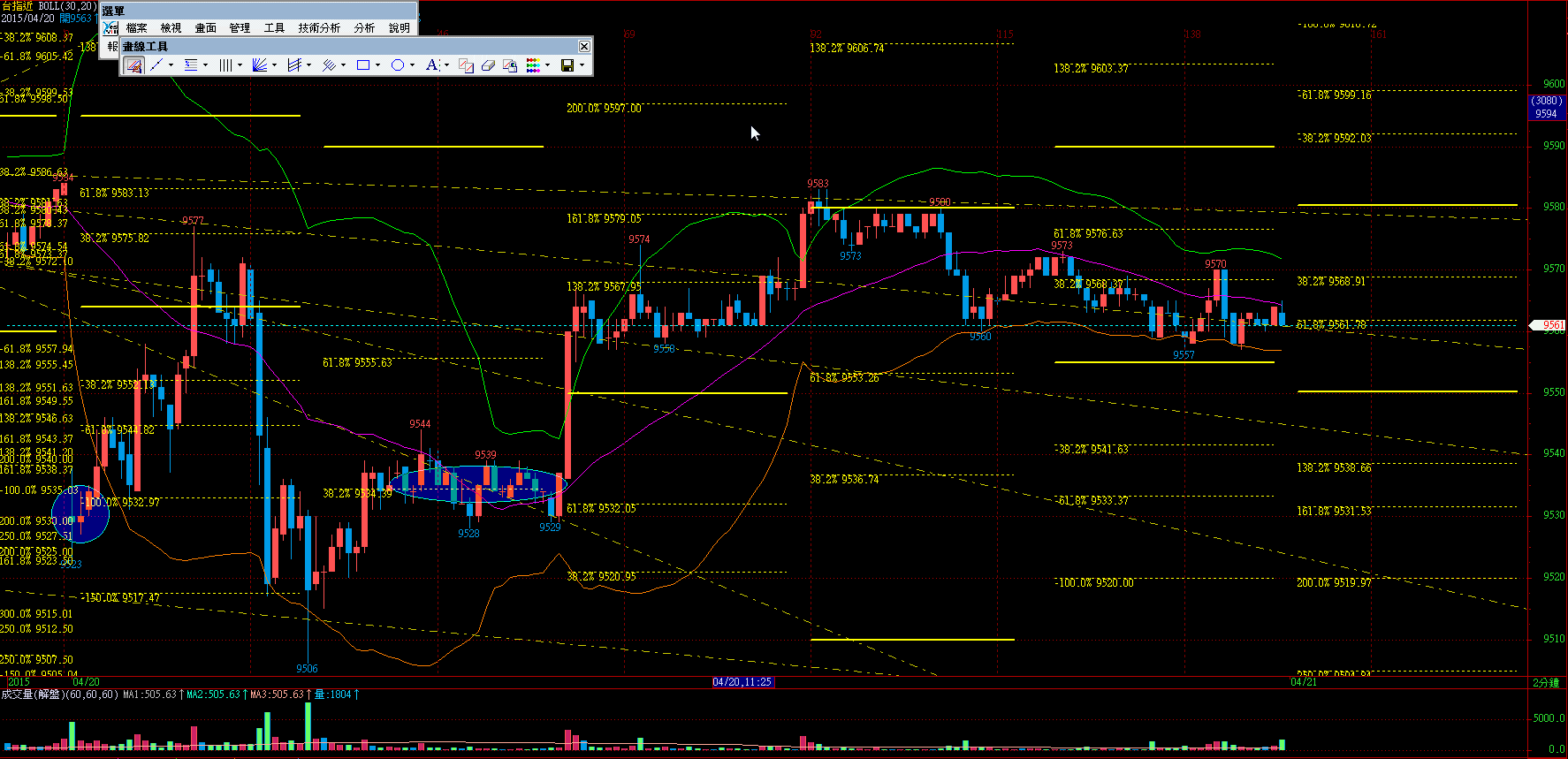This screenshot has height=759, width=1568.
Task: Click the save drawings floppy icon
Action: pyautogui.click(x=567, y=65)
